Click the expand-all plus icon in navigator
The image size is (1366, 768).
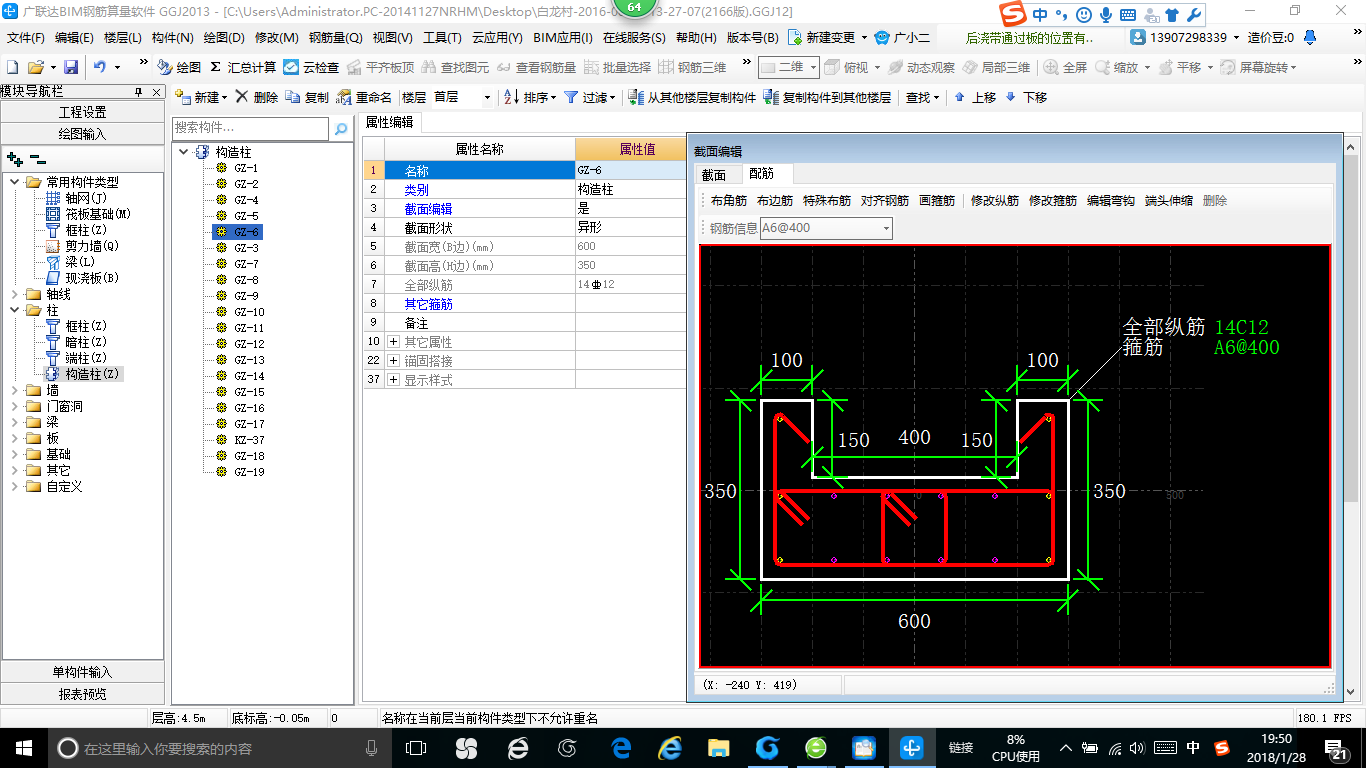coord(15,158)
